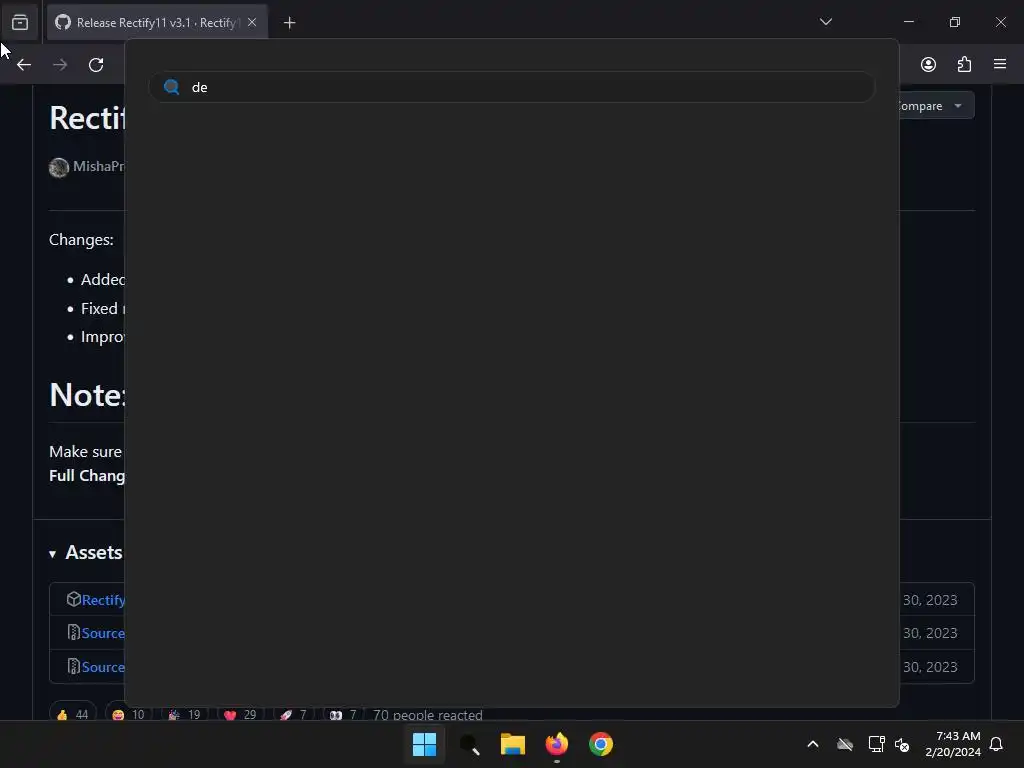1024x768 pixels.
Task: Open Firefox View (recent browsing) icon
Action: tap(20, 23)
